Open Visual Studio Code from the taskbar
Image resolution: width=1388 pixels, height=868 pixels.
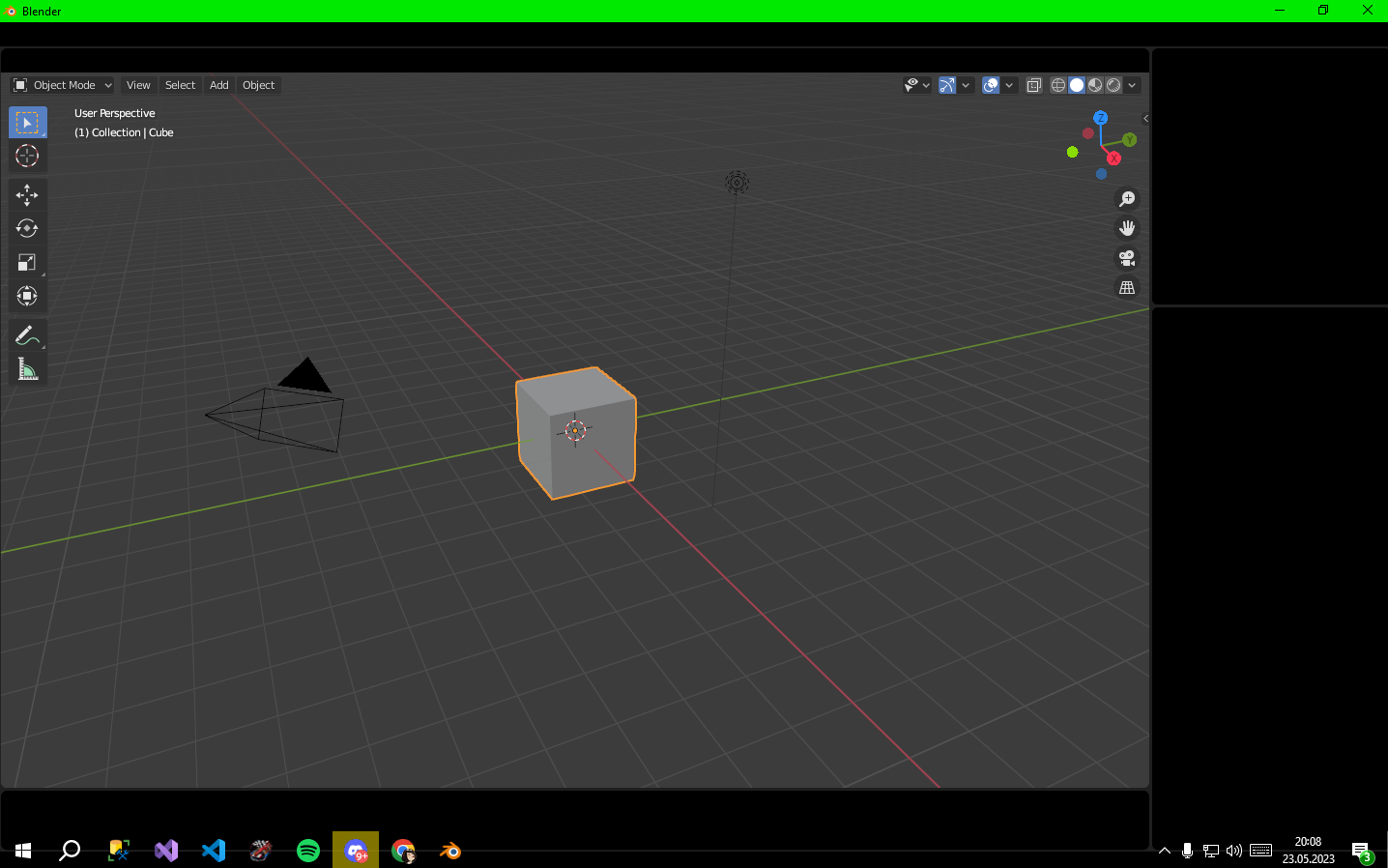(x=214, y=851)
